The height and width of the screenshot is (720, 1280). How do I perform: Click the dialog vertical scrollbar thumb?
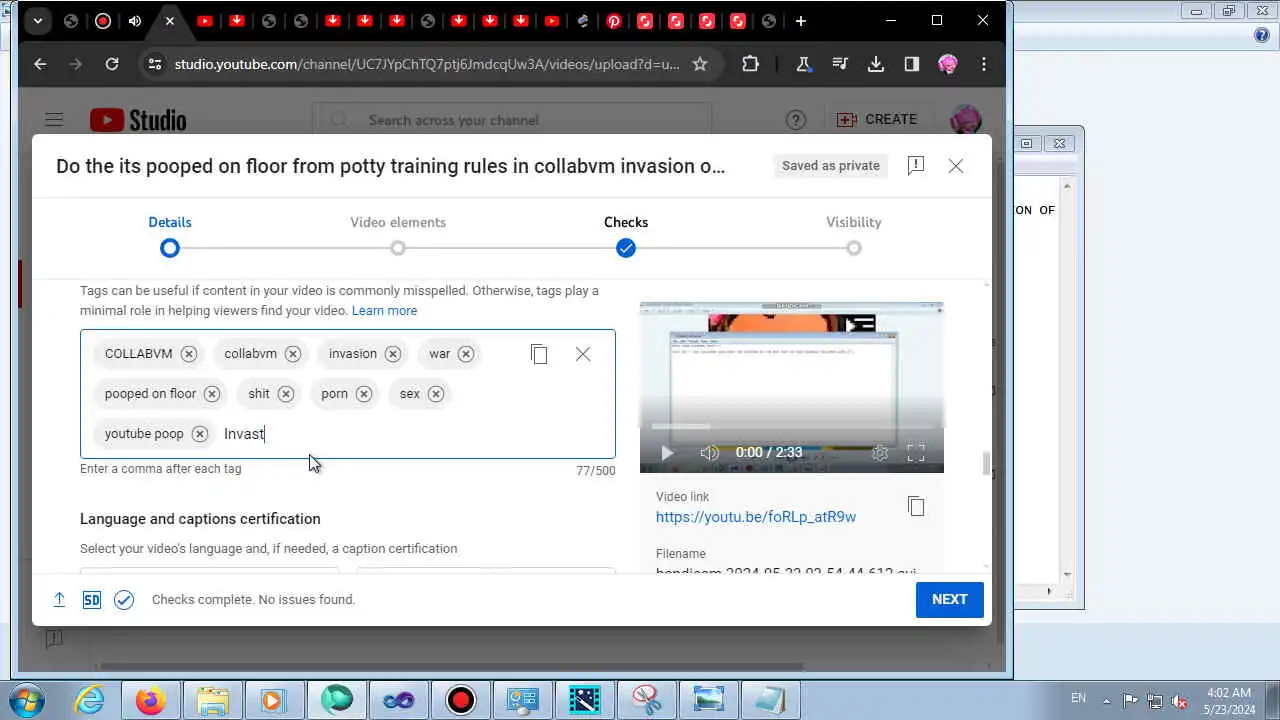pyautogui.click(x=986, y=463)
